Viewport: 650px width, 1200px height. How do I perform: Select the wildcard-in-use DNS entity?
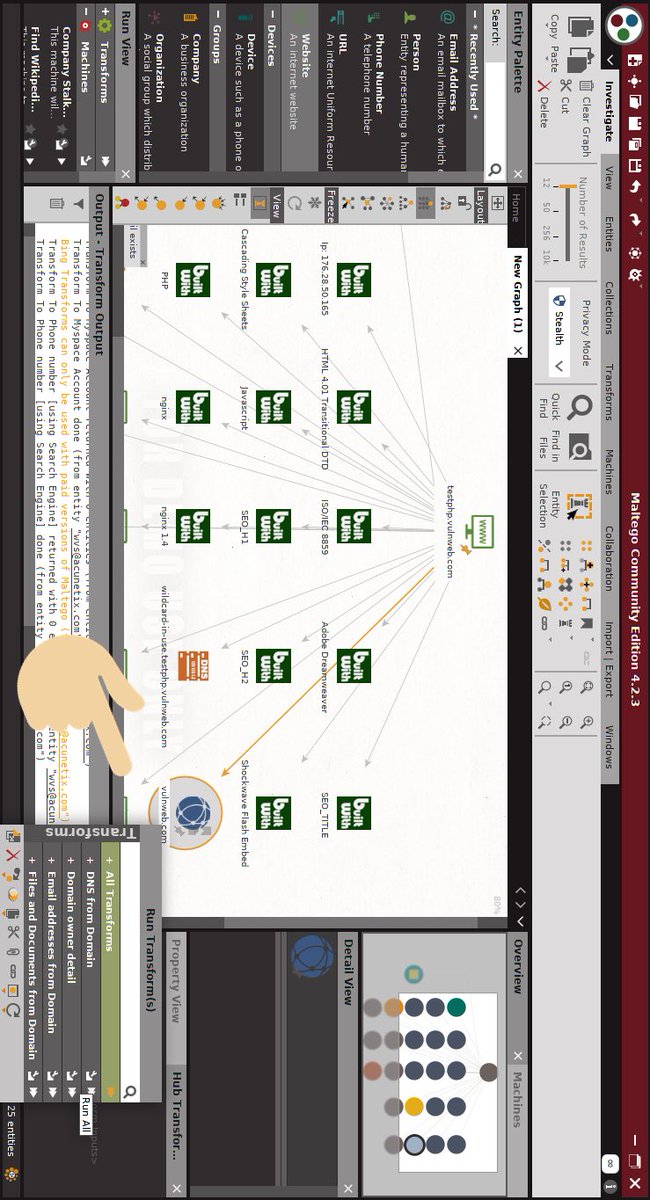(x=193, y=666)
